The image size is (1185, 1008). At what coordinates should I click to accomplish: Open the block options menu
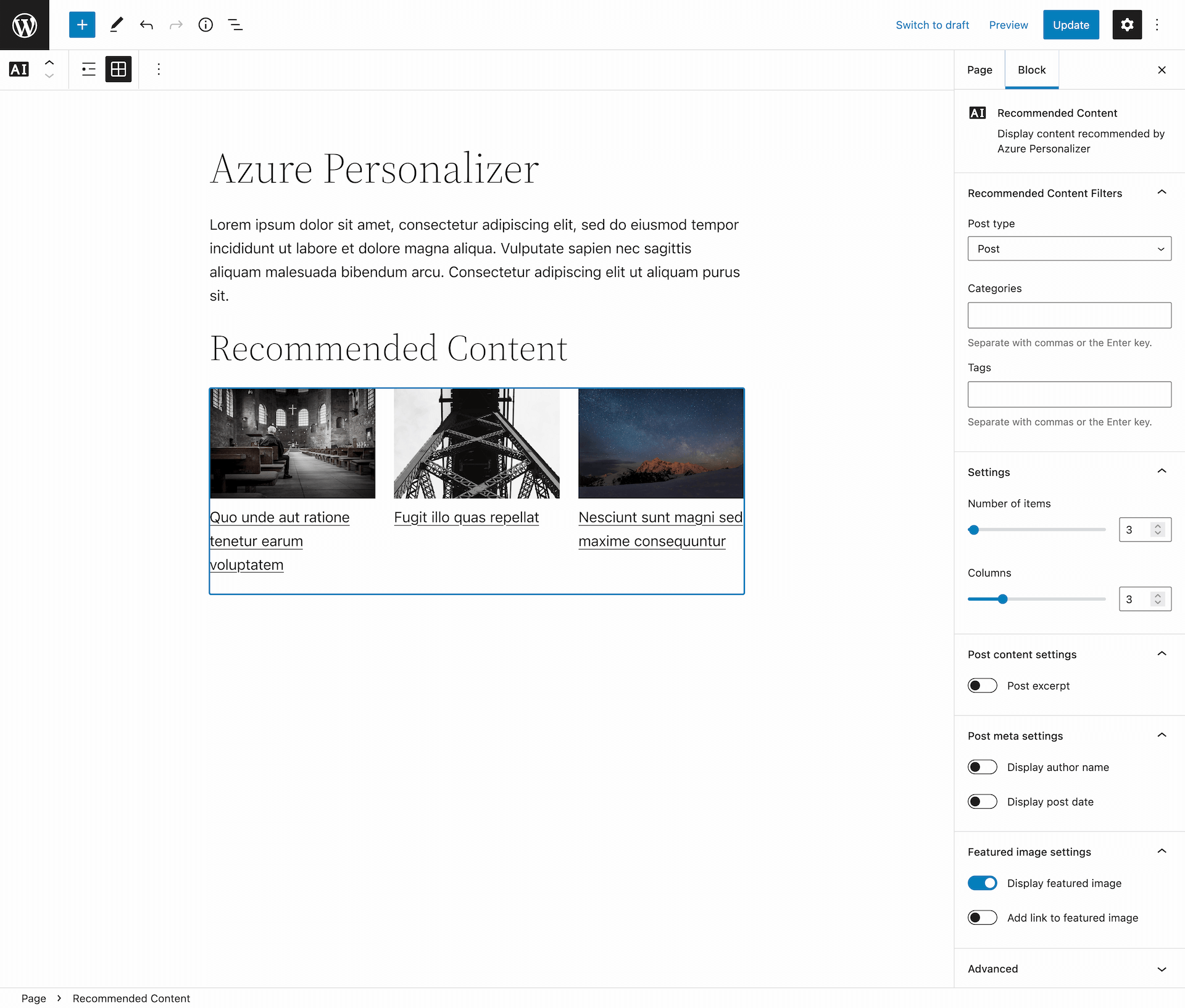(x=159, y=69)
